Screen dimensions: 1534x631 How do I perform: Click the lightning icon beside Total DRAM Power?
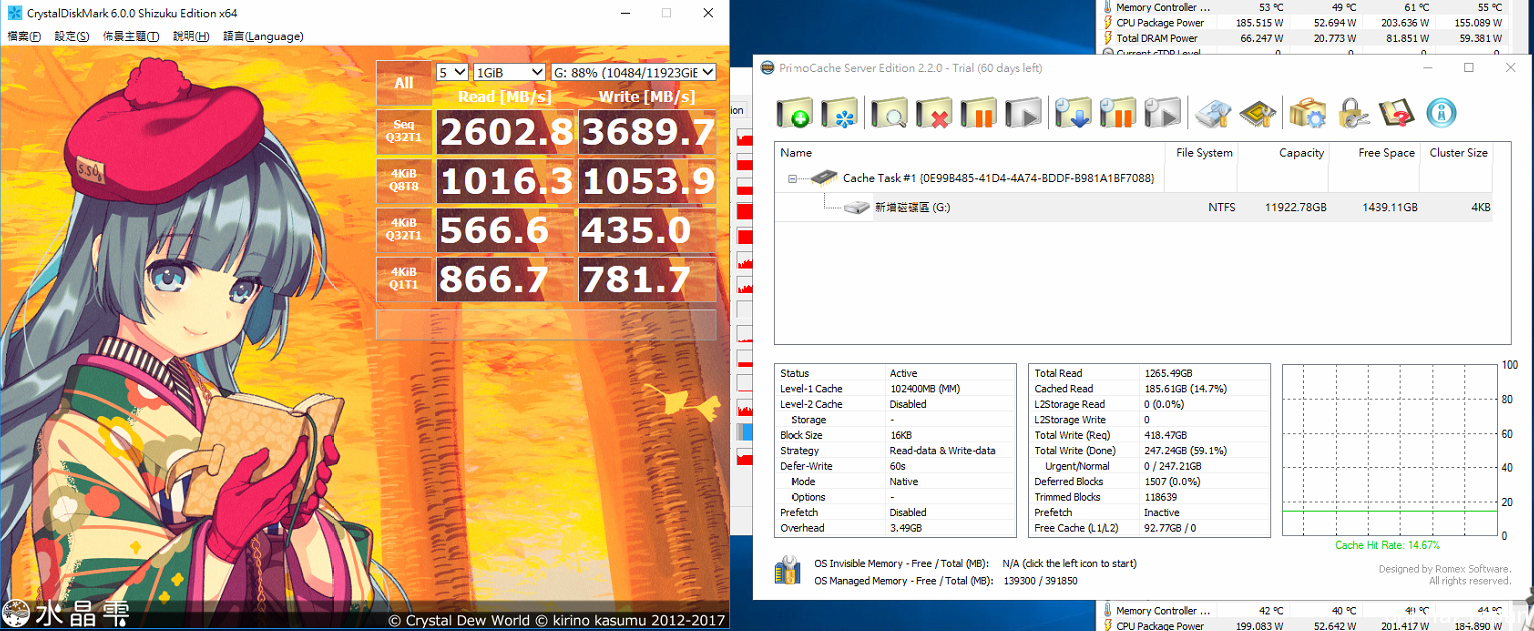(x=1107, y=38)
